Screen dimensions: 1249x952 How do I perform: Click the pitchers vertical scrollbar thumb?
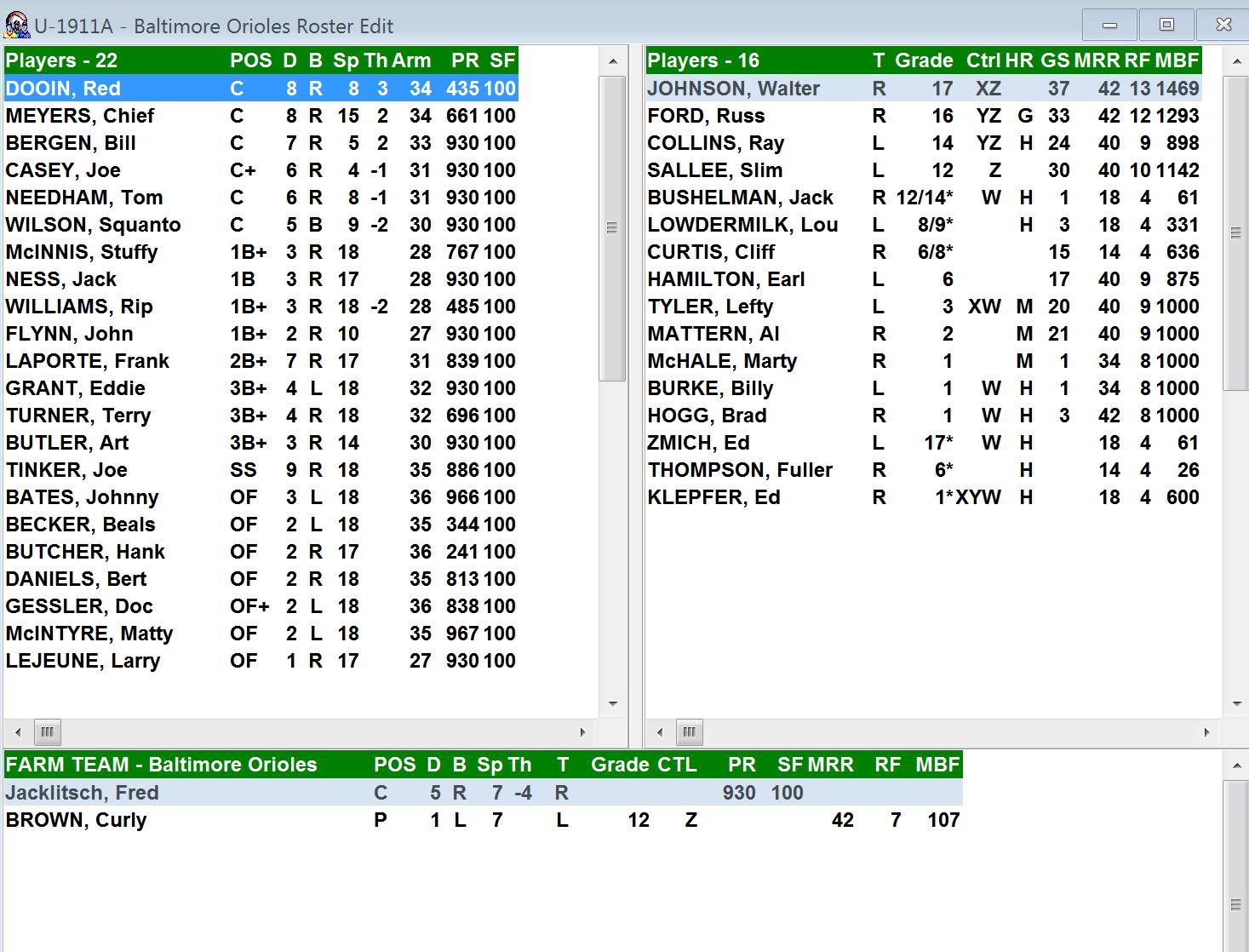pyautogui.click(x=1236, y=233)
